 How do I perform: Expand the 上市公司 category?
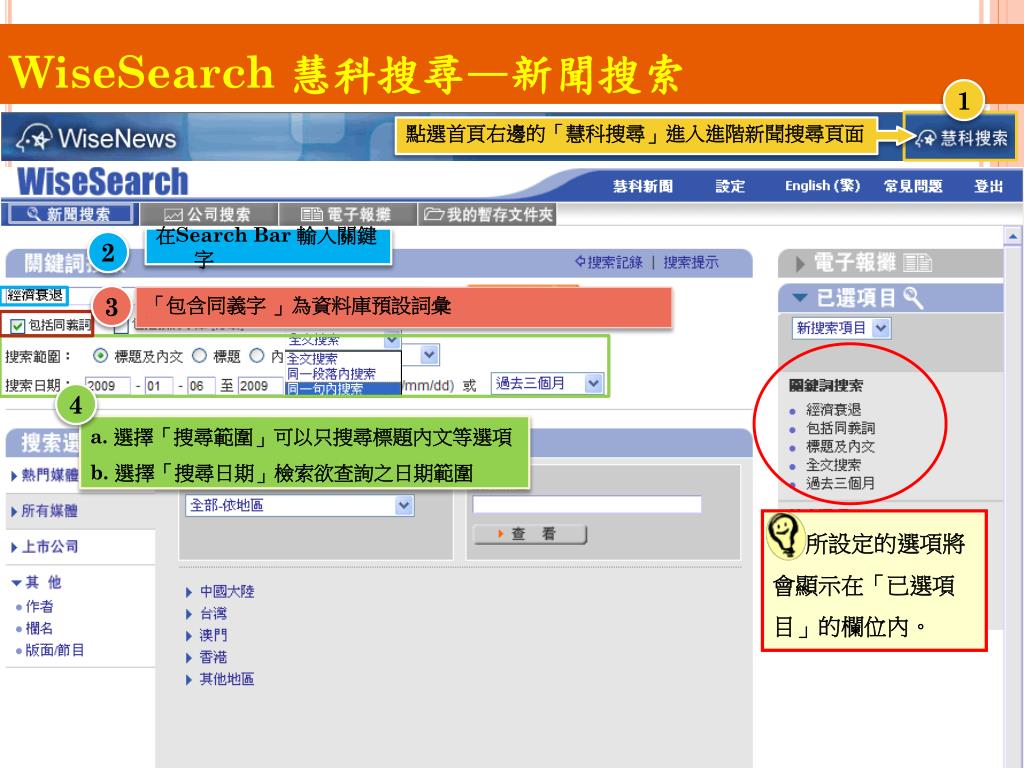pyautogui.click(x=44, y=547)
